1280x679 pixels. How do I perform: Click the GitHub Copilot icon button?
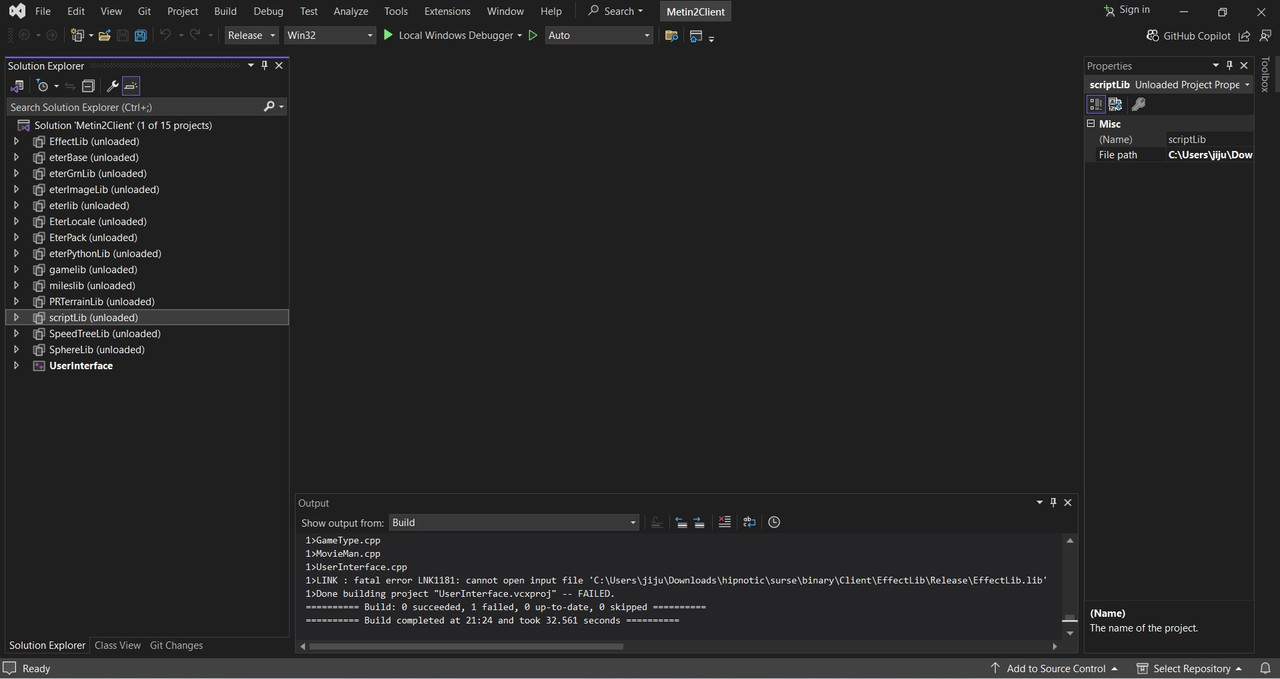click(1188, 35)
